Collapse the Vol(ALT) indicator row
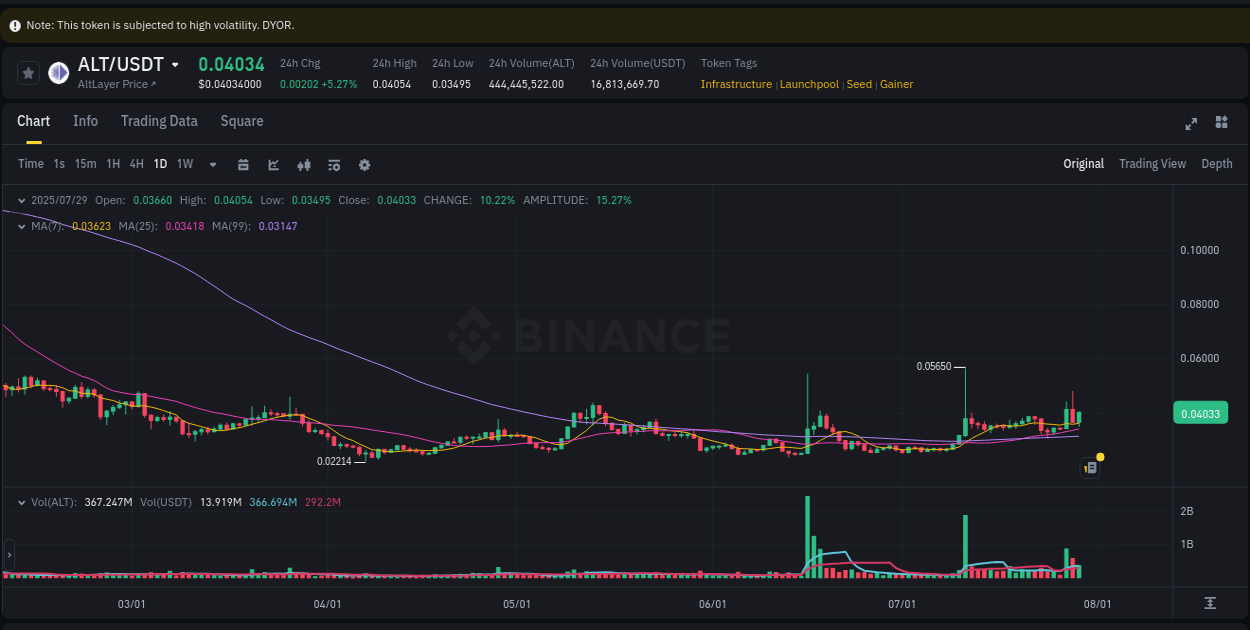Image resolution: width=1250 pixels, height=630 pixels. (x=20, y=502)
